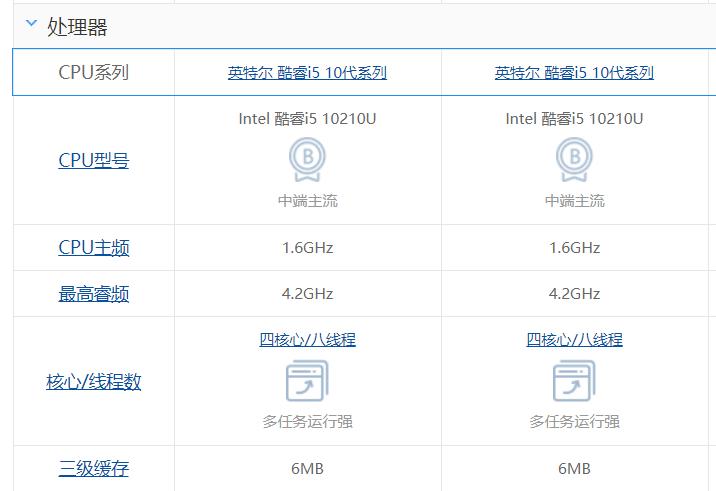Open second column's 英特尔 酷睿i5 10代系列 link

tap(574, 73)
